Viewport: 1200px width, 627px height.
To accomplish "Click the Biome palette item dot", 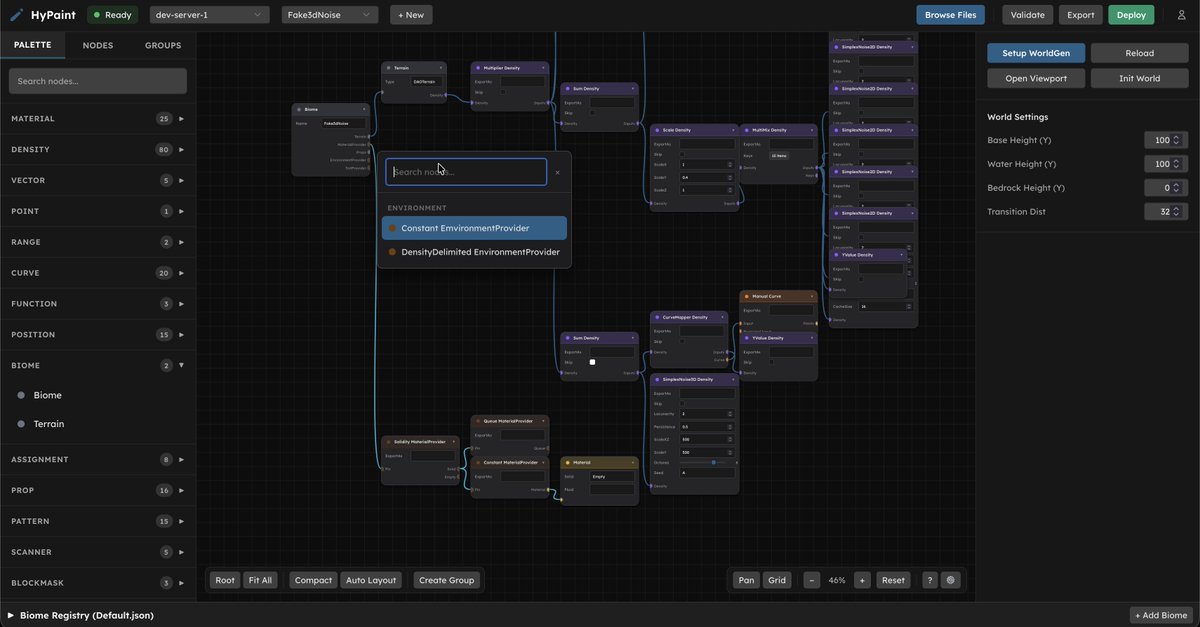I will click(x=21, y=395).
